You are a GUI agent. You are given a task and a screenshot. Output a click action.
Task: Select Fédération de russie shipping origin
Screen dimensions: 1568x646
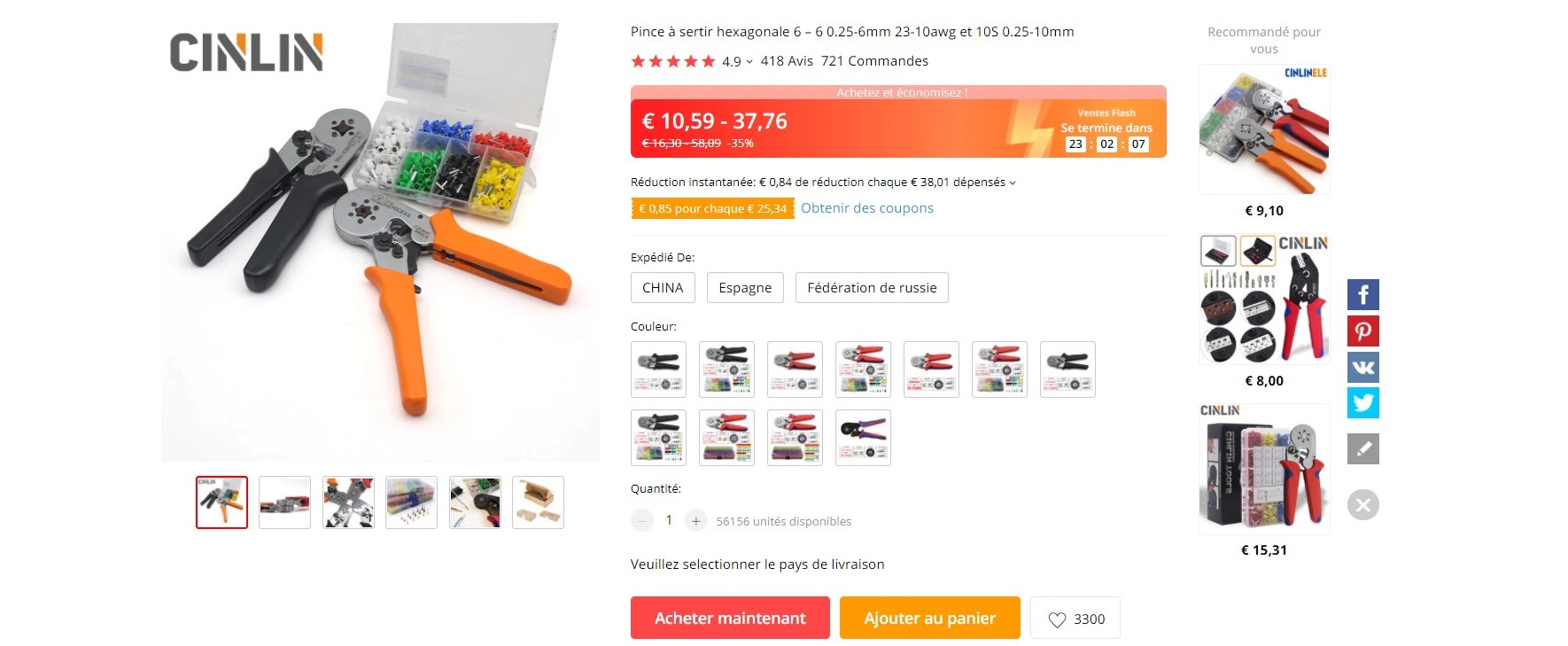872,288
